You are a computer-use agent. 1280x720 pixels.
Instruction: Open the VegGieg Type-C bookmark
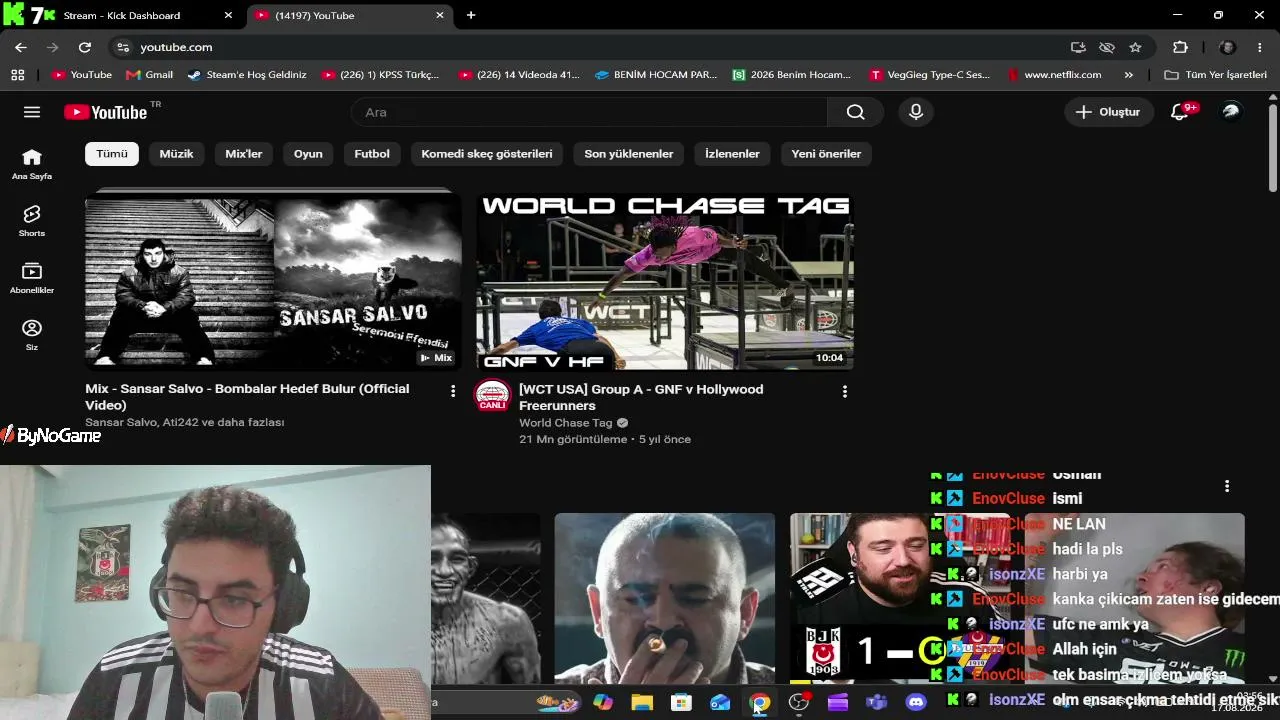(x=930, y=75)
